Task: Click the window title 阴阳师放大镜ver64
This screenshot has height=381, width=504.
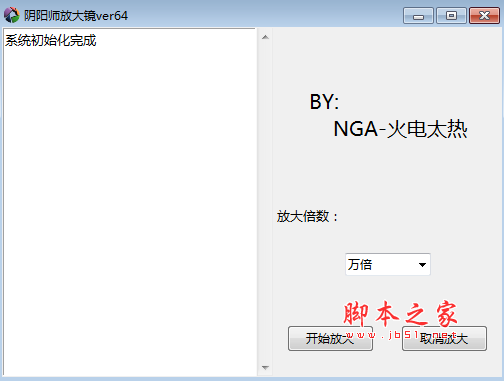Action: 76,15
